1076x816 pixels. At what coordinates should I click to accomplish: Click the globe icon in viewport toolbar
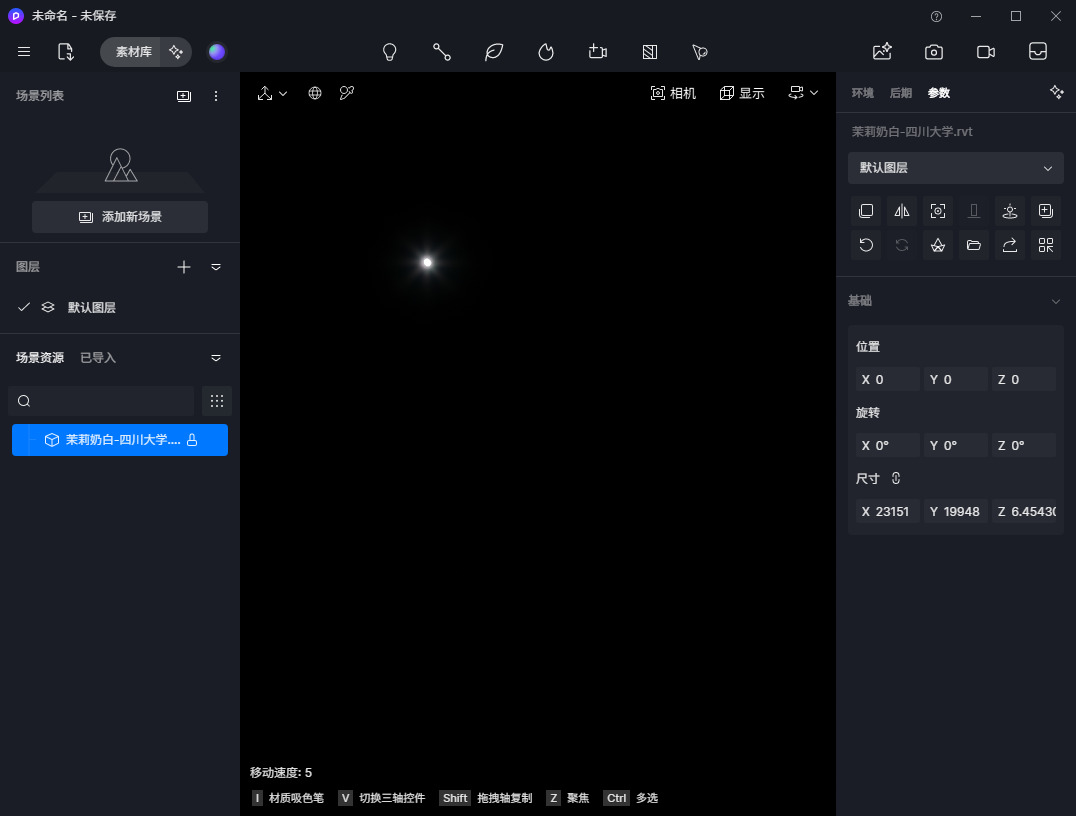(x=315, y=93)
